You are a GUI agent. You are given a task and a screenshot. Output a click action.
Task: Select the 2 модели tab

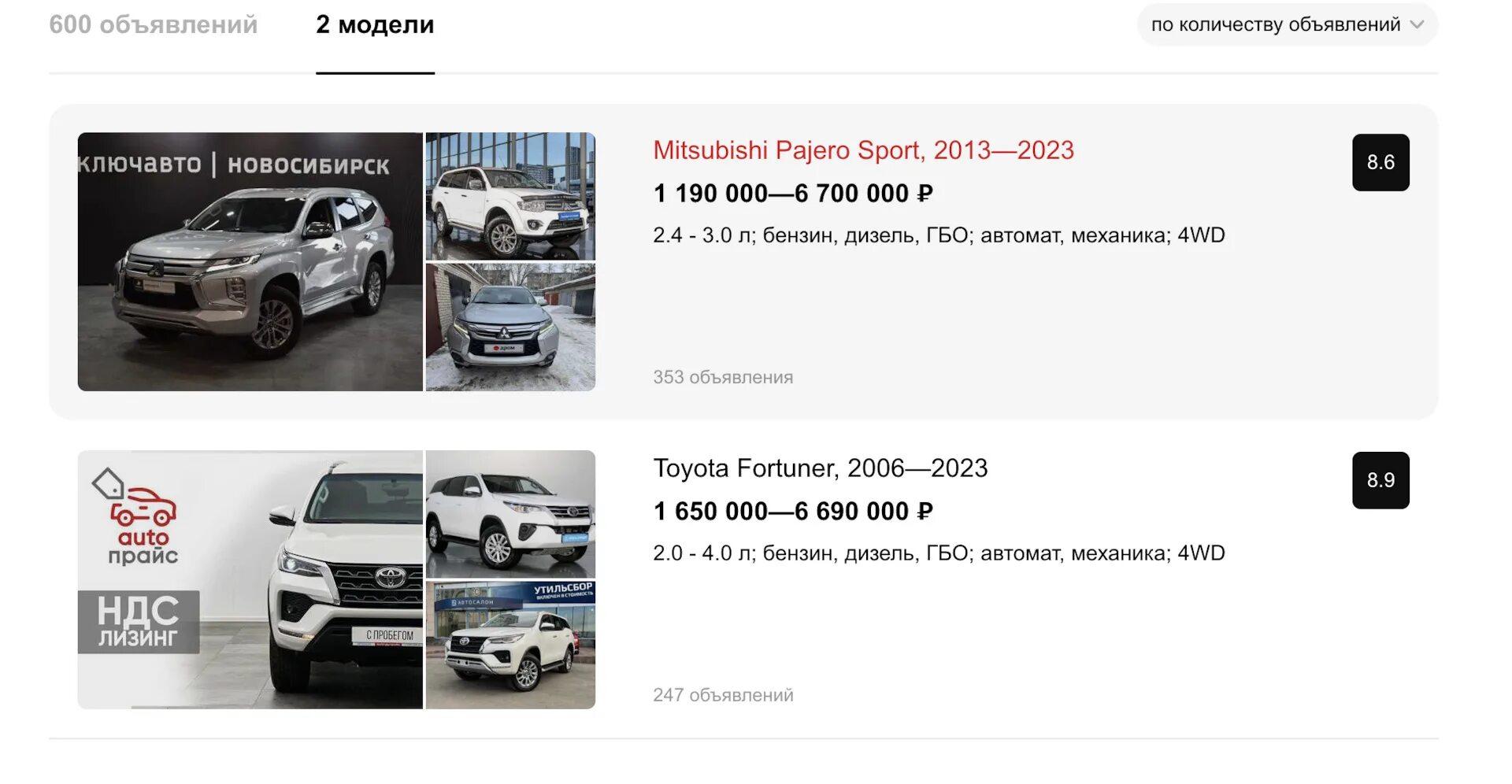pyautogui.click(x=375, y=24)
